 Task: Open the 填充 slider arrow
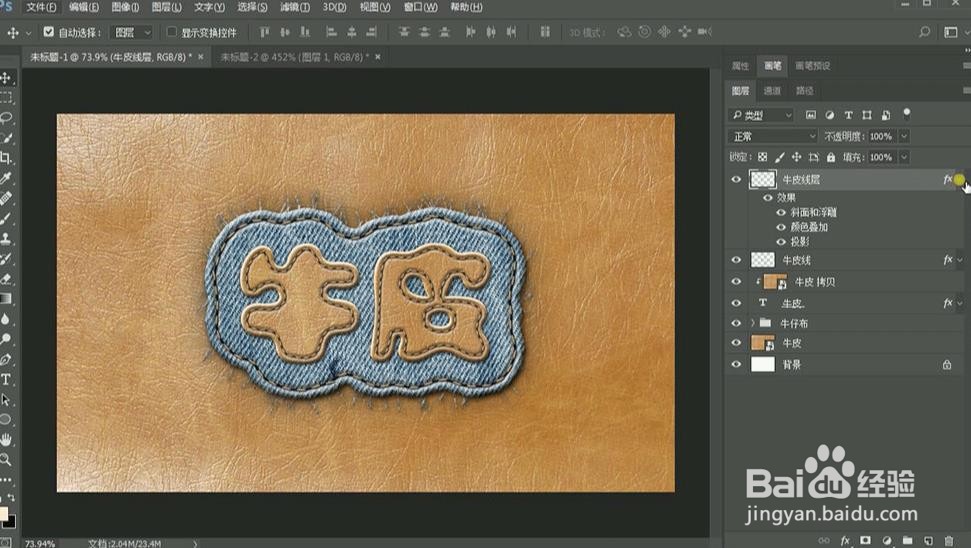click(904, 157)
